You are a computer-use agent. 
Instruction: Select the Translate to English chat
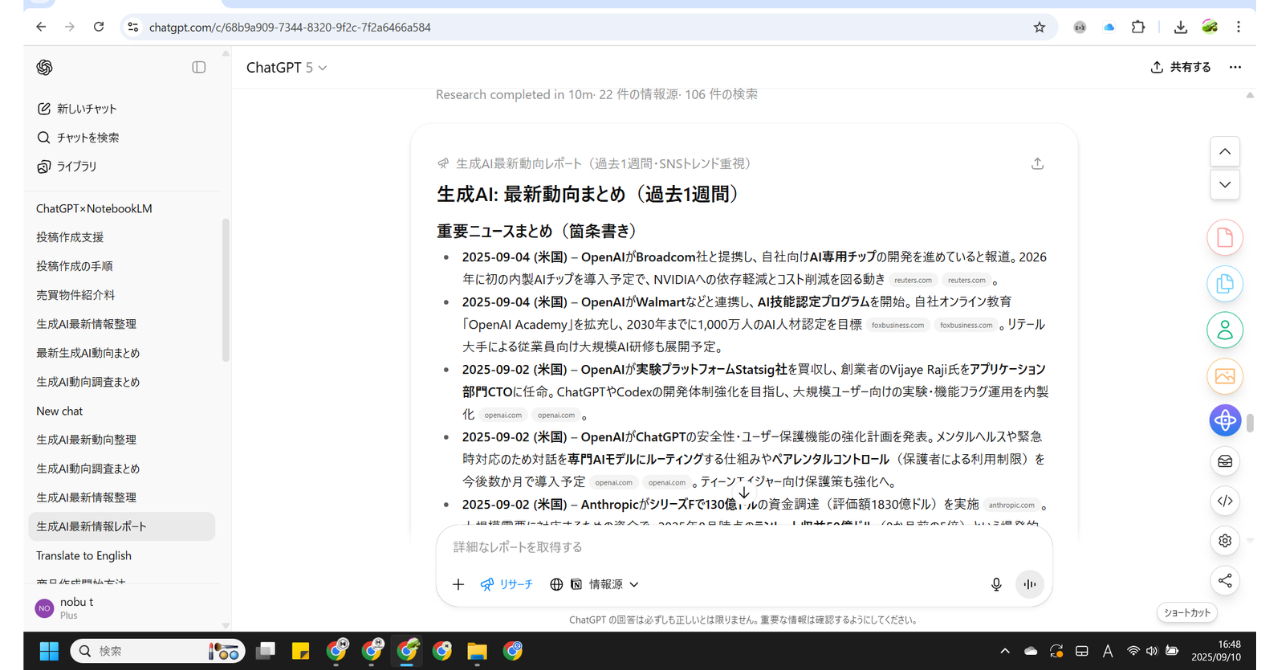(84, 555)
